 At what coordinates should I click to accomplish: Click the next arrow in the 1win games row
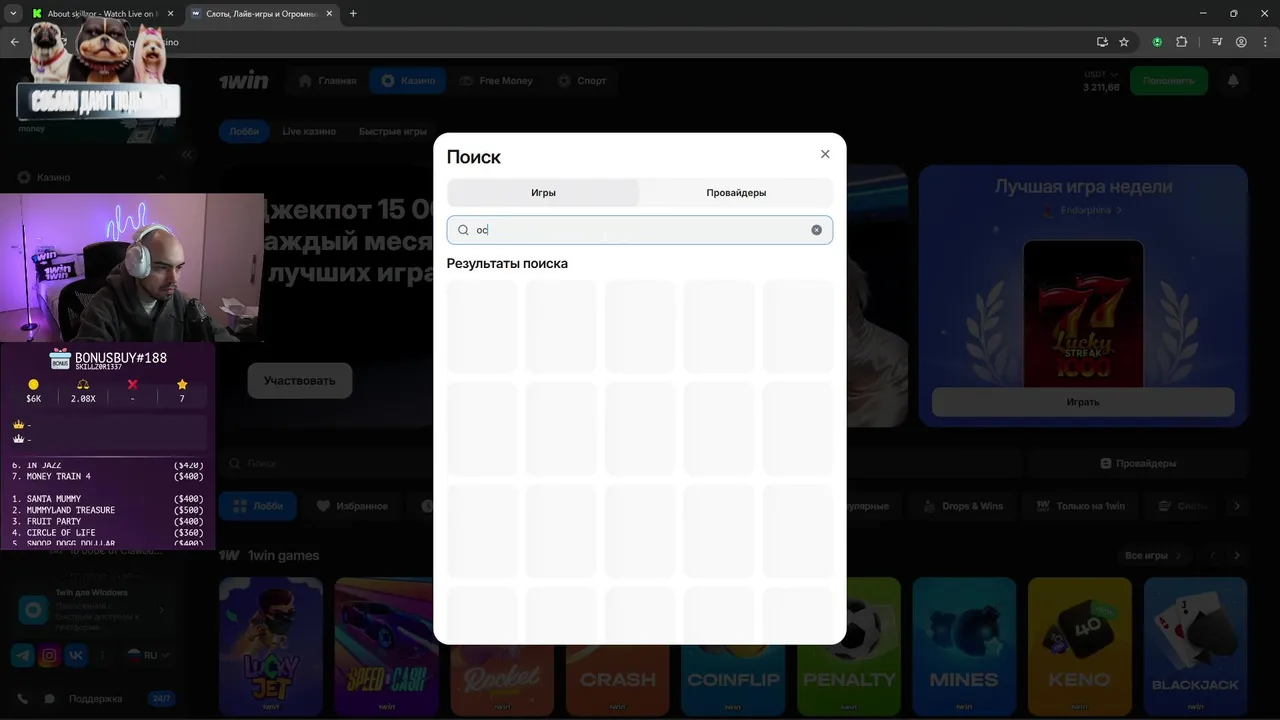1237,555
